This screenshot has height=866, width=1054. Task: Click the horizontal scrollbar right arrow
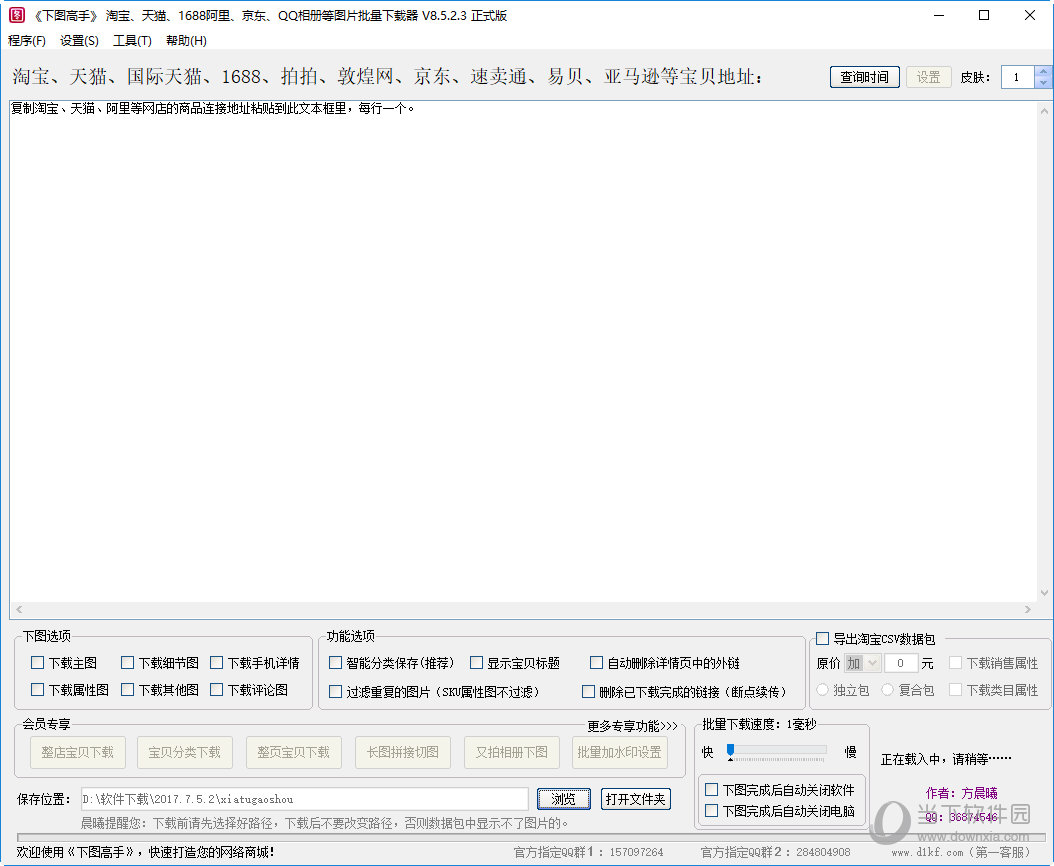(x=1028, y=609)
